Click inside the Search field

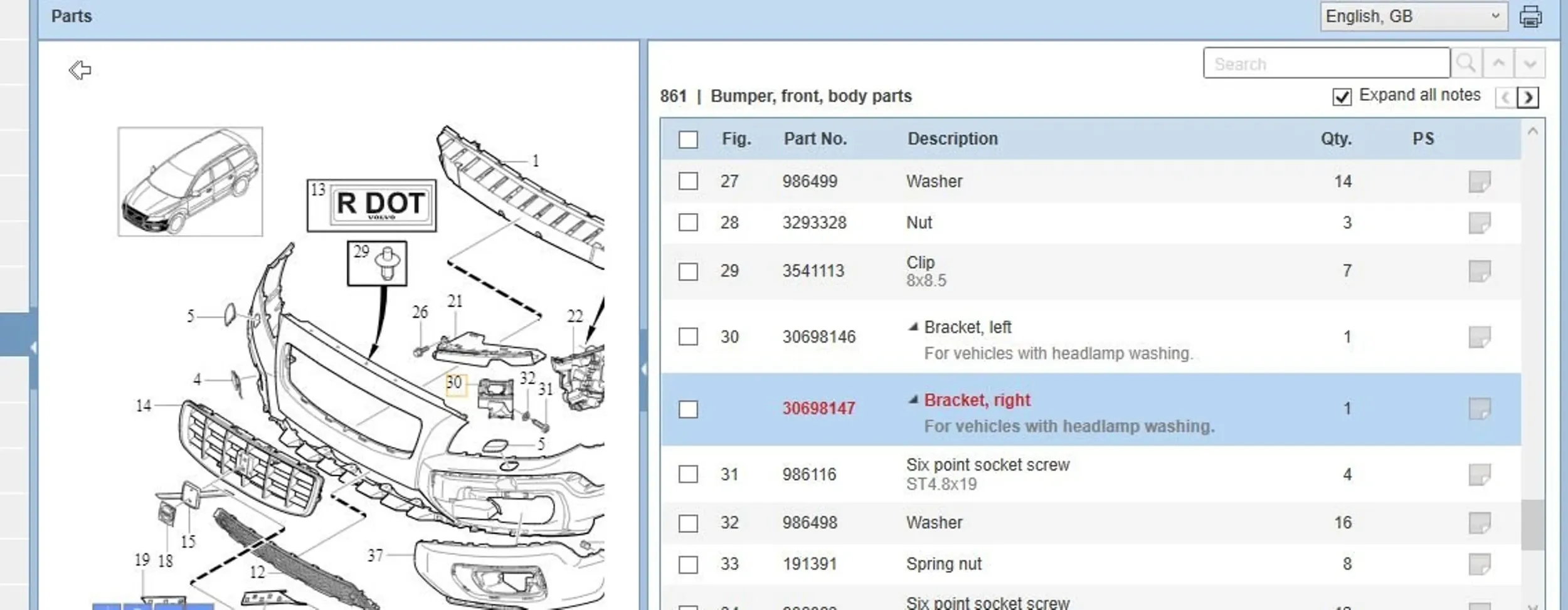coord(1327,63)
